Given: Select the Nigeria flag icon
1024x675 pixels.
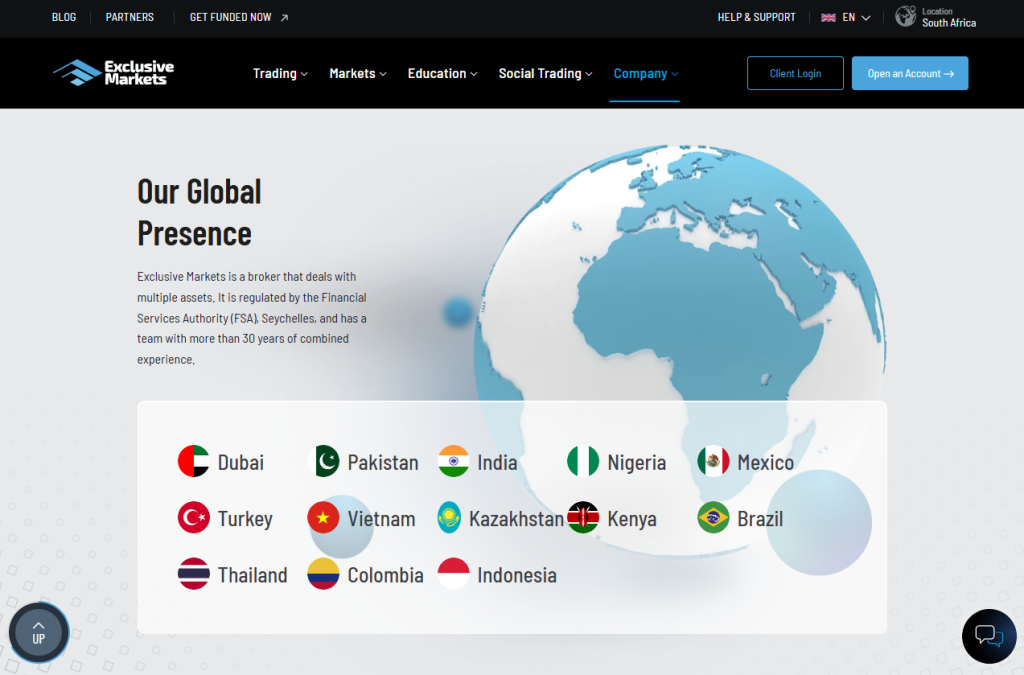Looking at the screenshot, I should [583, 462].
